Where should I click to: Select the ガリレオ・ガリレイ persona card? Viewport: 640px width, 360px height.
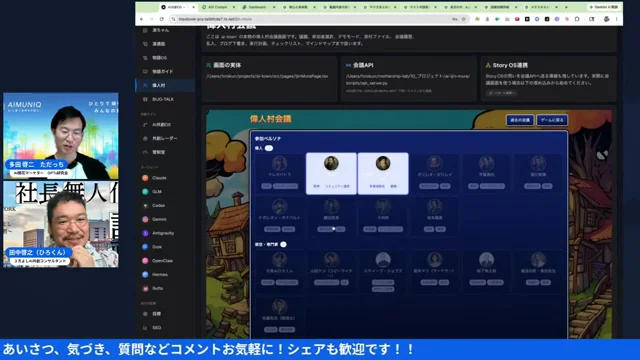click(435, 173)
